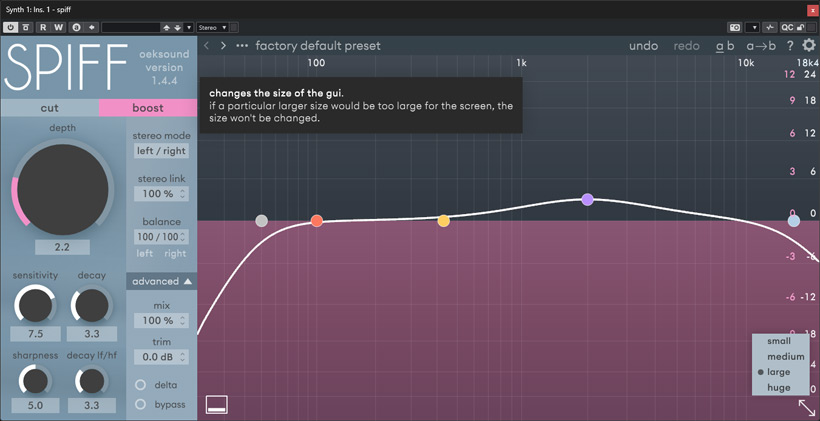Click the sharpness value 5.0
The image size is (820, 421).
(36, 405)
